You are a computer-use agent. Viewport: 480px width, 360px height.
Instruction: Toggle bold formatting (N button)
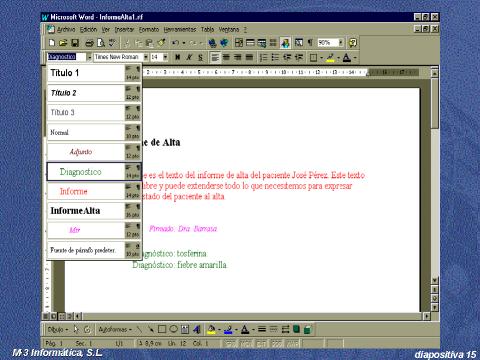[178, 58]
